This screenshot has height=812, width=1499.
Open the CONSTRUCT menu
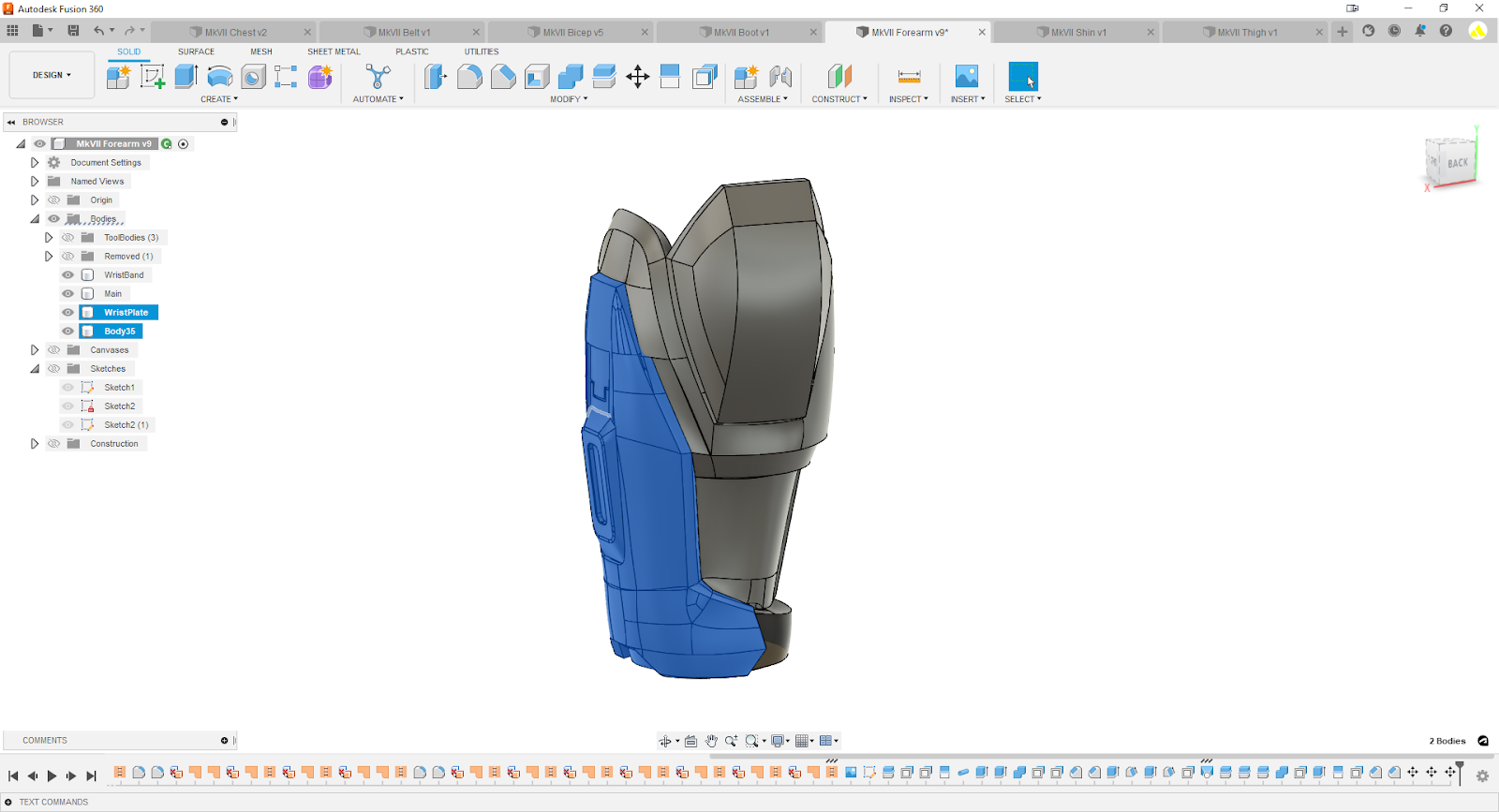point(839,99)
